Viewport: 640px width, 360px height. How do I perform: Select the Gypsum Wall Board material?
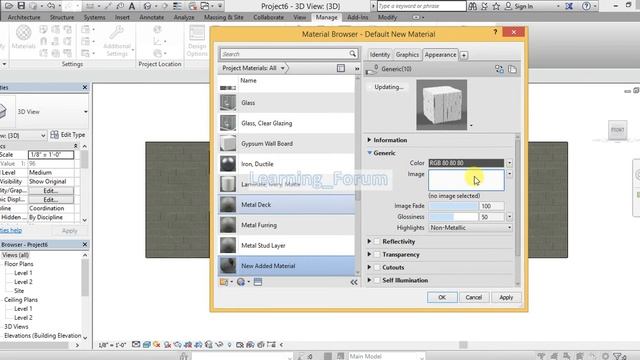(287, 144)
